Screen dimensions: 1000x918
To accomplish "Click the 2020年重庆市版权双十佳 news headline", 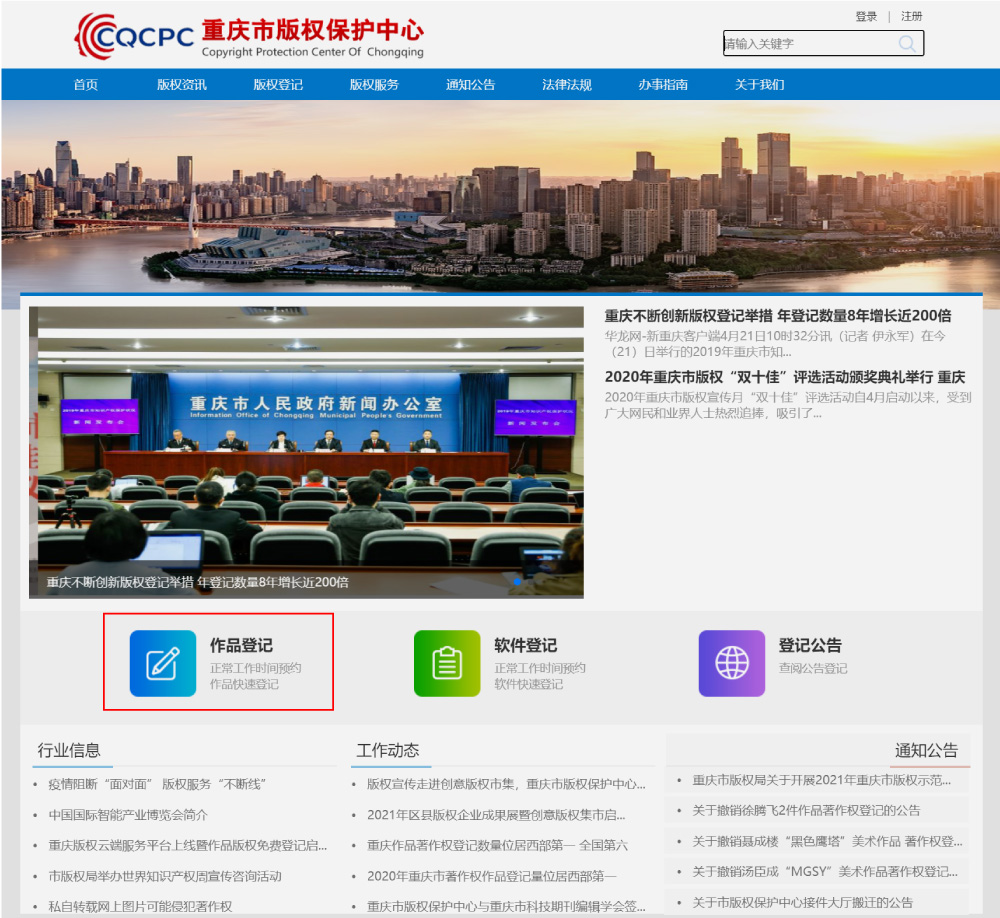I will pyautogui.click(x=785, y=377).
